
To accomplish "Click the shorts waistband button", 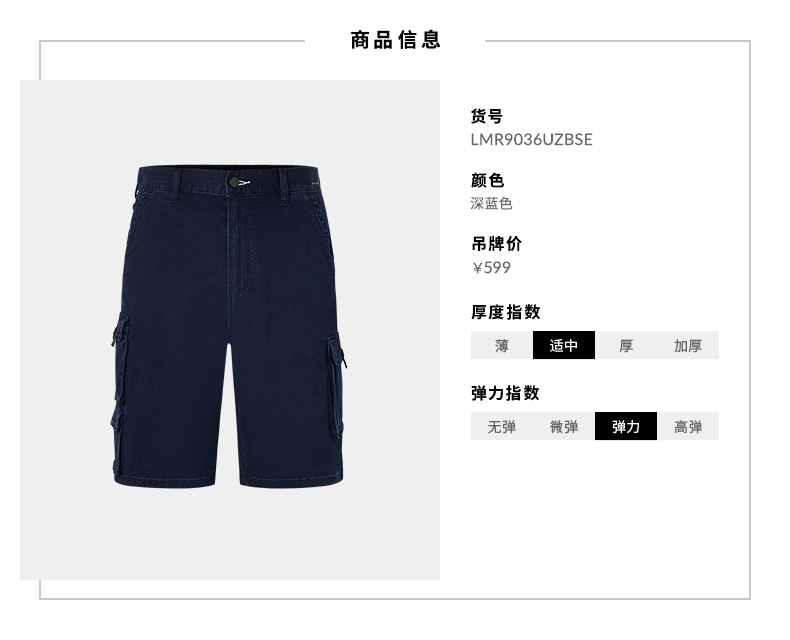I will coord(234,182).
